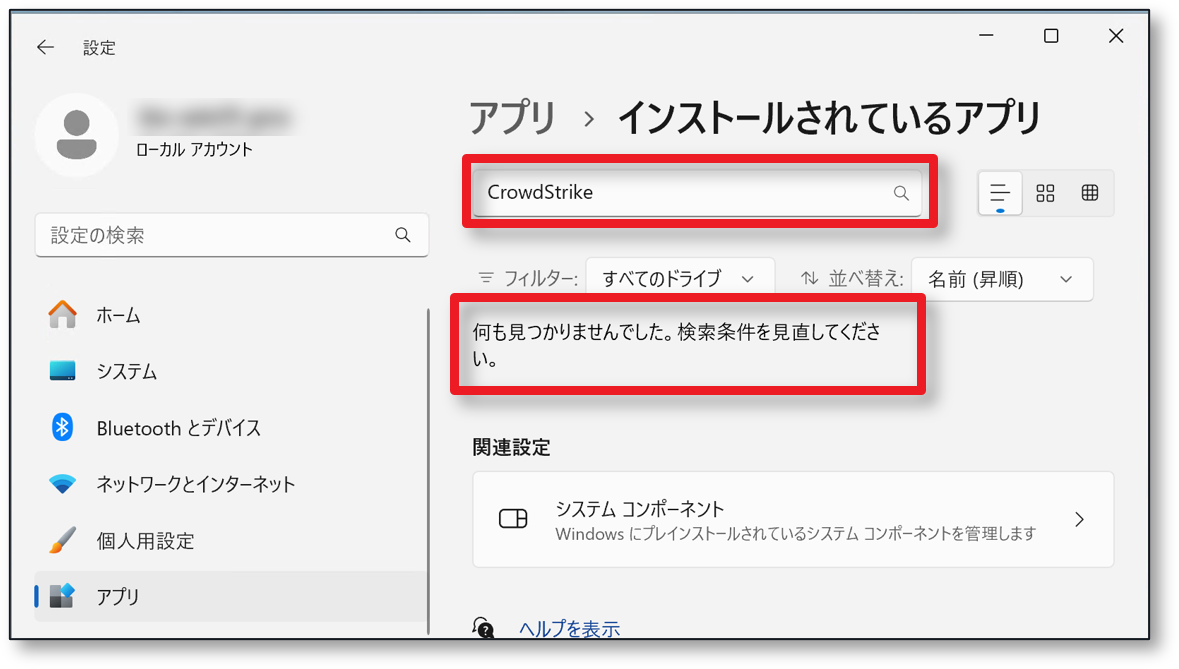
Task: Click the Bluetooth icon in sidebar
Action: (x=62, y=427)
